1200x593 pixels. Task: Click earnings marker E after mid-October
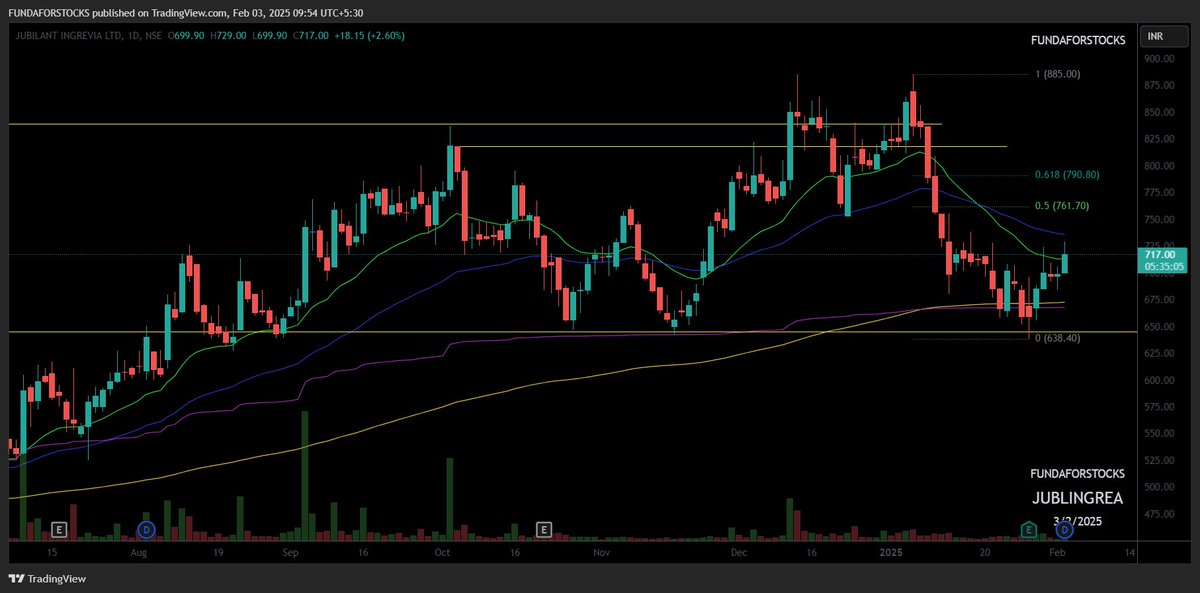pyautogui.click(x=544, y=528)
